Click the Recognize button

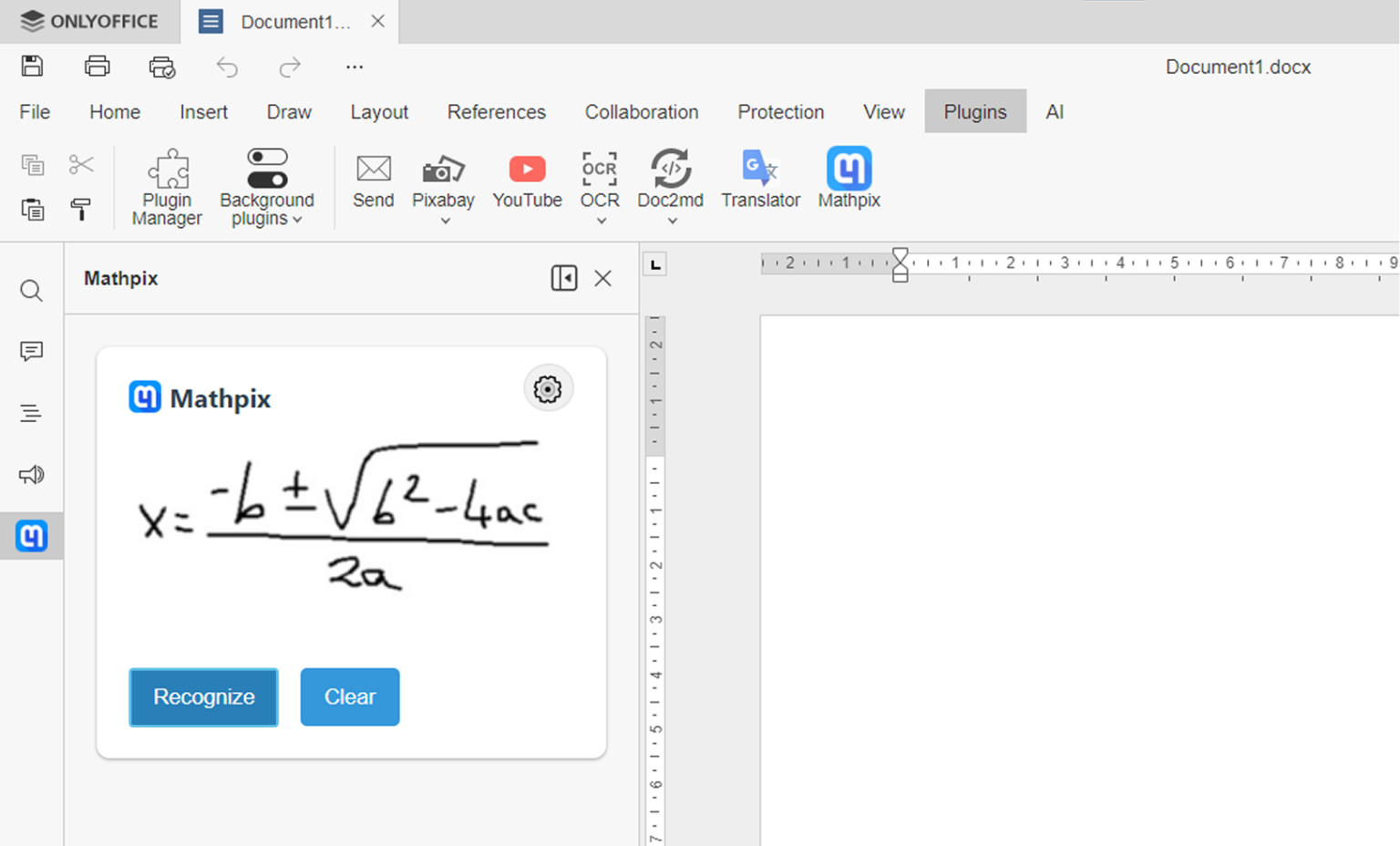coord(203,696)
